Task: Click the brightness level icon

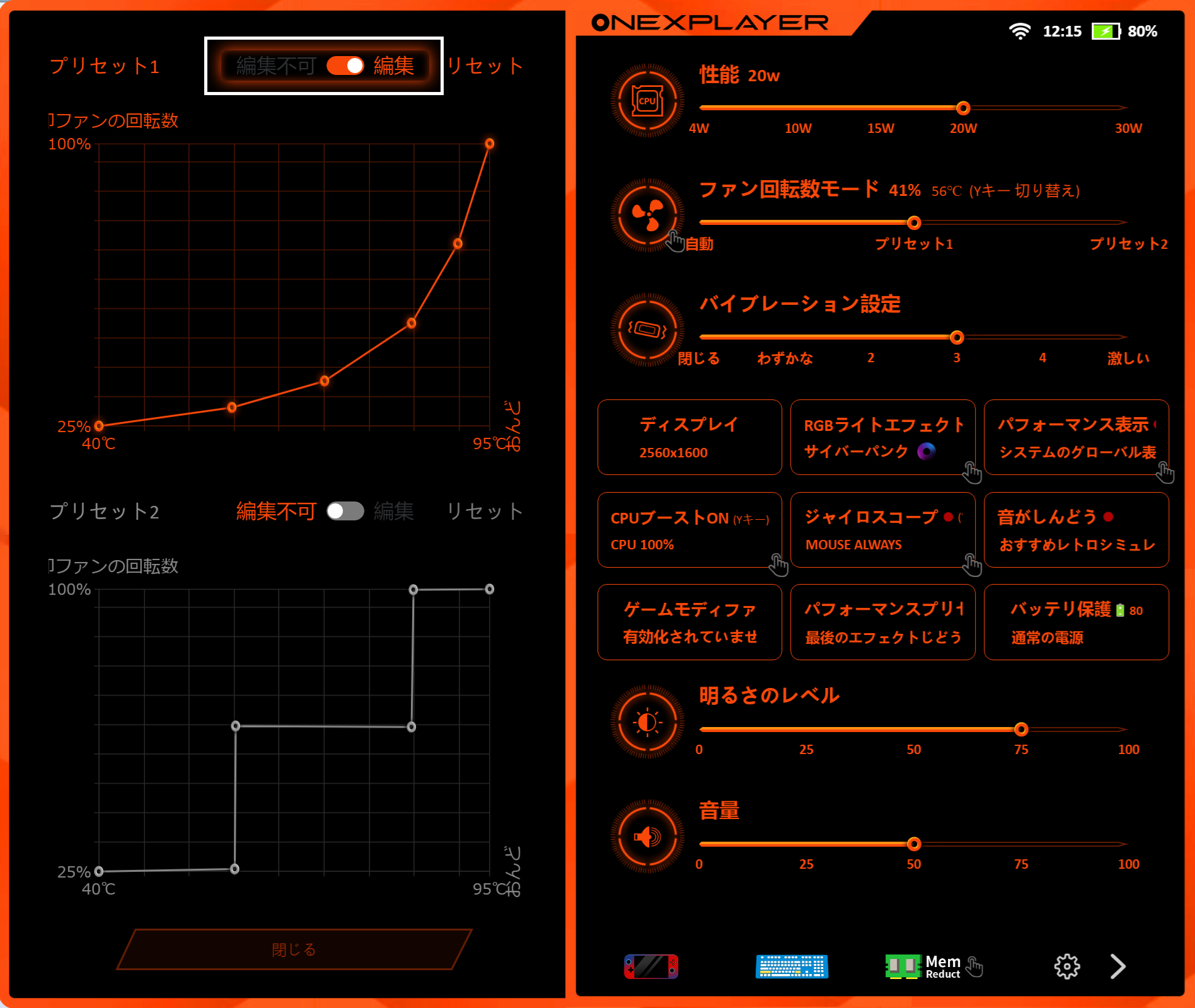Action: tap(647, 722)
